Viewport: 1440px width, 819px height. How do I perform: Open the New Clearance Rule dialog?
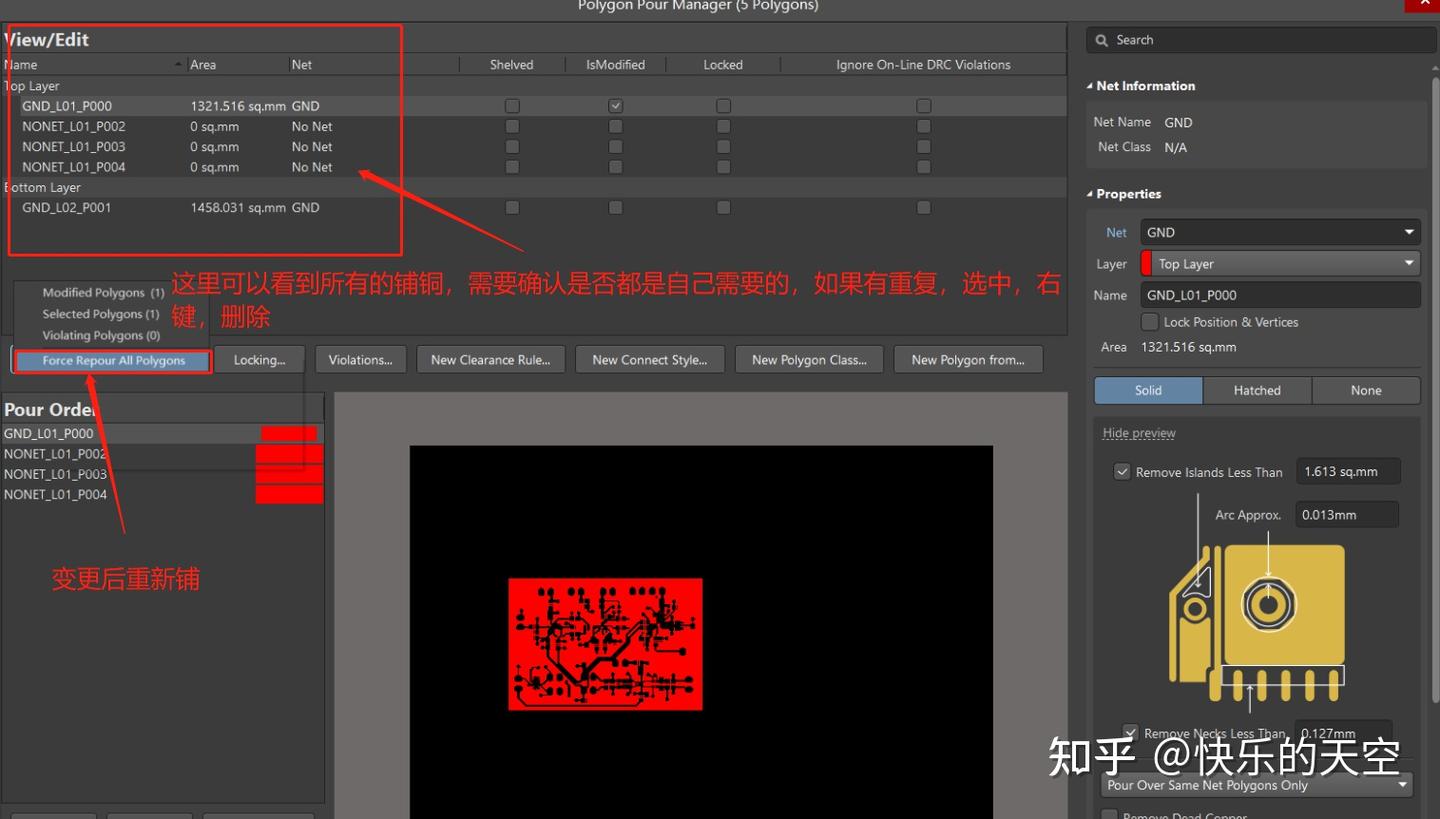click(x=491, y=359)
